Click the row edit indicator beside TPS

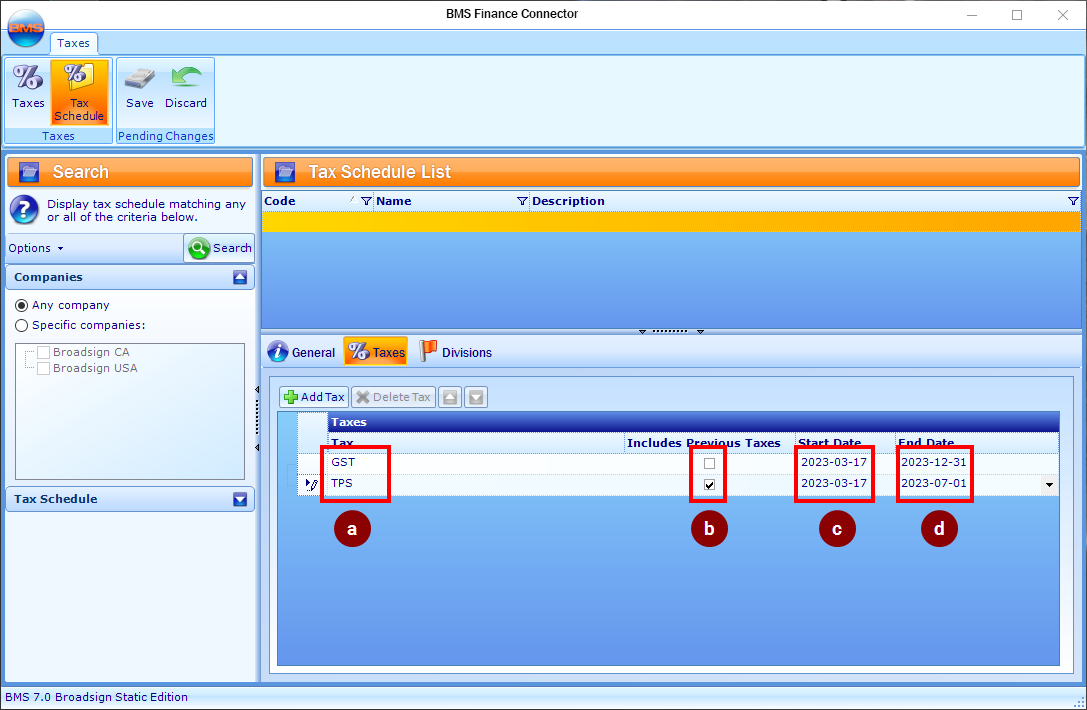pyautogui.click(x=311, y=484)
